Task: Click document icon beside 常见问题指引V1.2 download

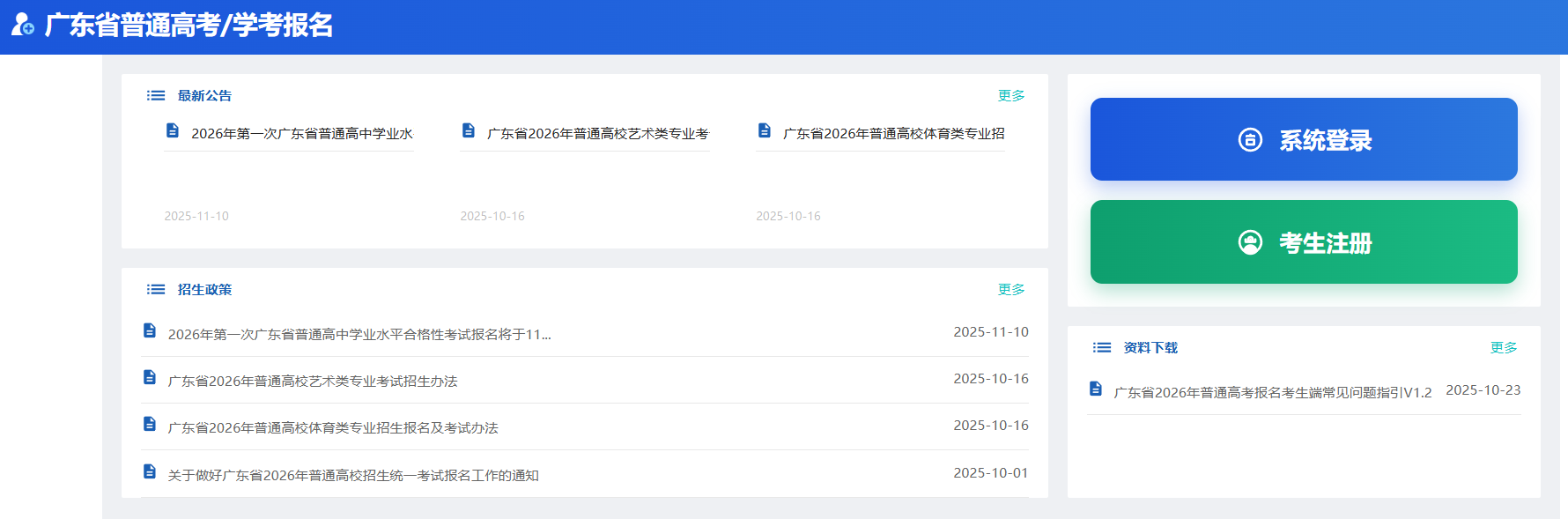Action: (x=1096, y=389)
